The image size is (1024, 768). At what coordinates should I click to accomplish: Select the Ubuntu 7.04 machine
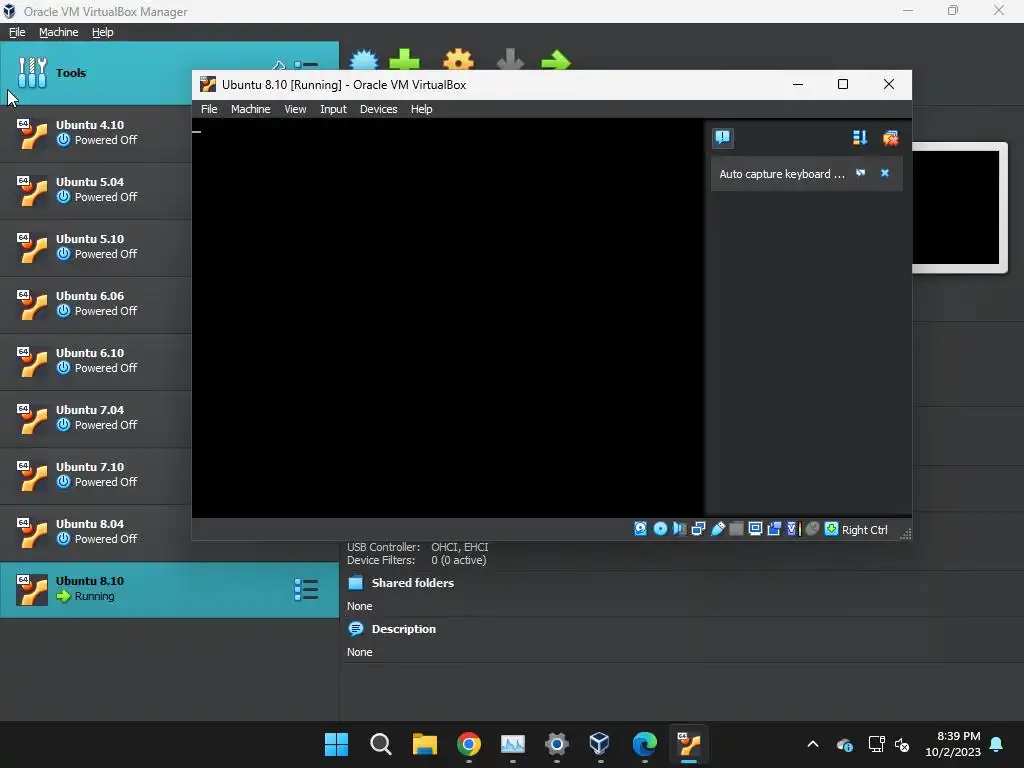(x=96, y=417)
